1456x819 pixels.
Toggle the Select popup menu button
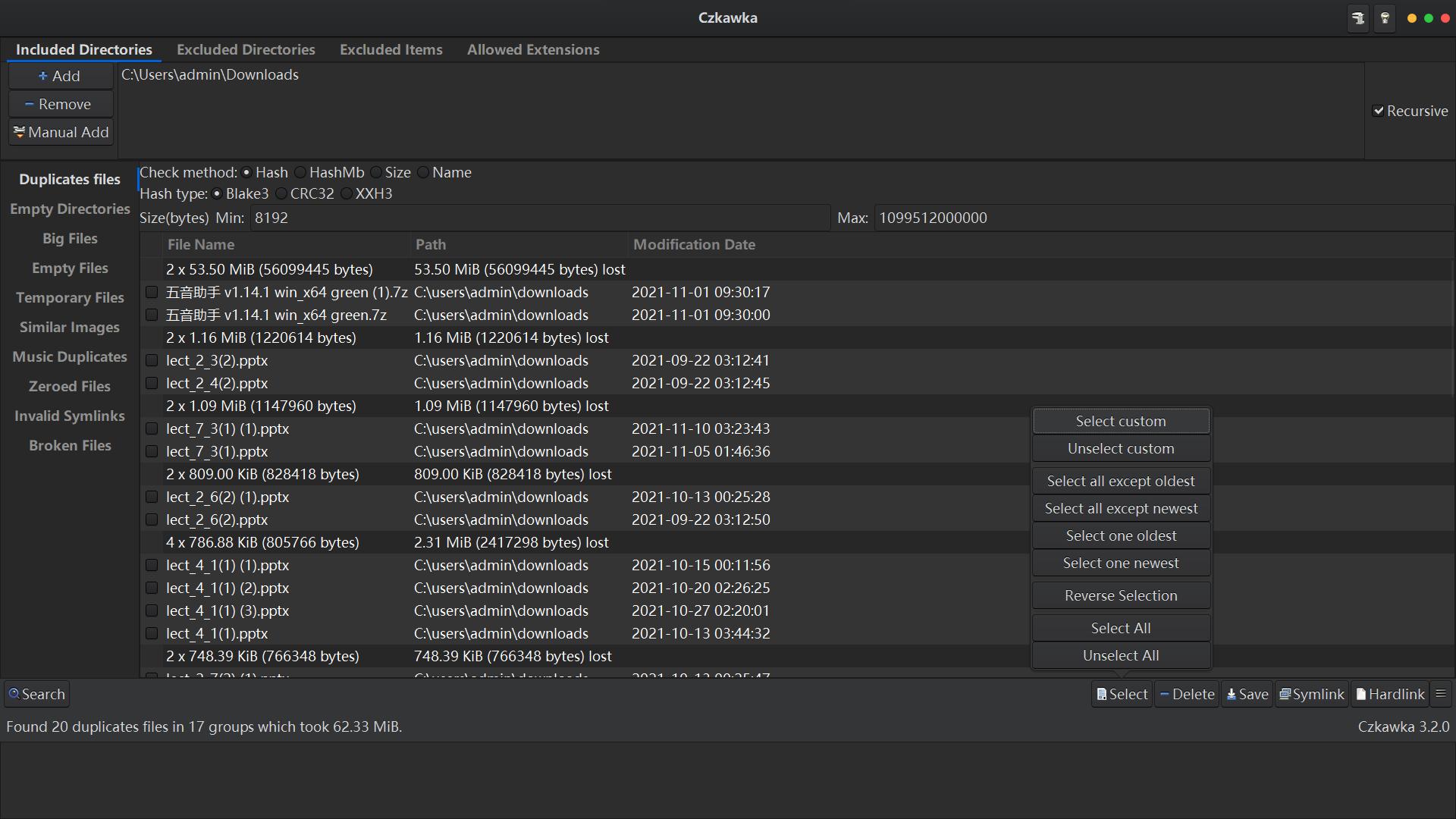coord(1122,694)
